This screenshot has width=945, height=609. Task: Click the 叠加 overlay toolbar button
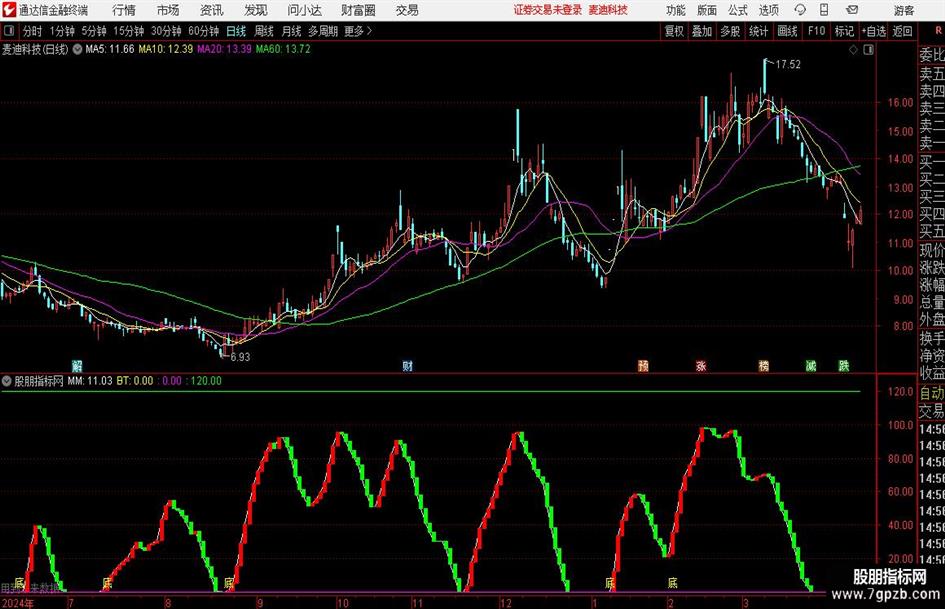pos(702,31)
